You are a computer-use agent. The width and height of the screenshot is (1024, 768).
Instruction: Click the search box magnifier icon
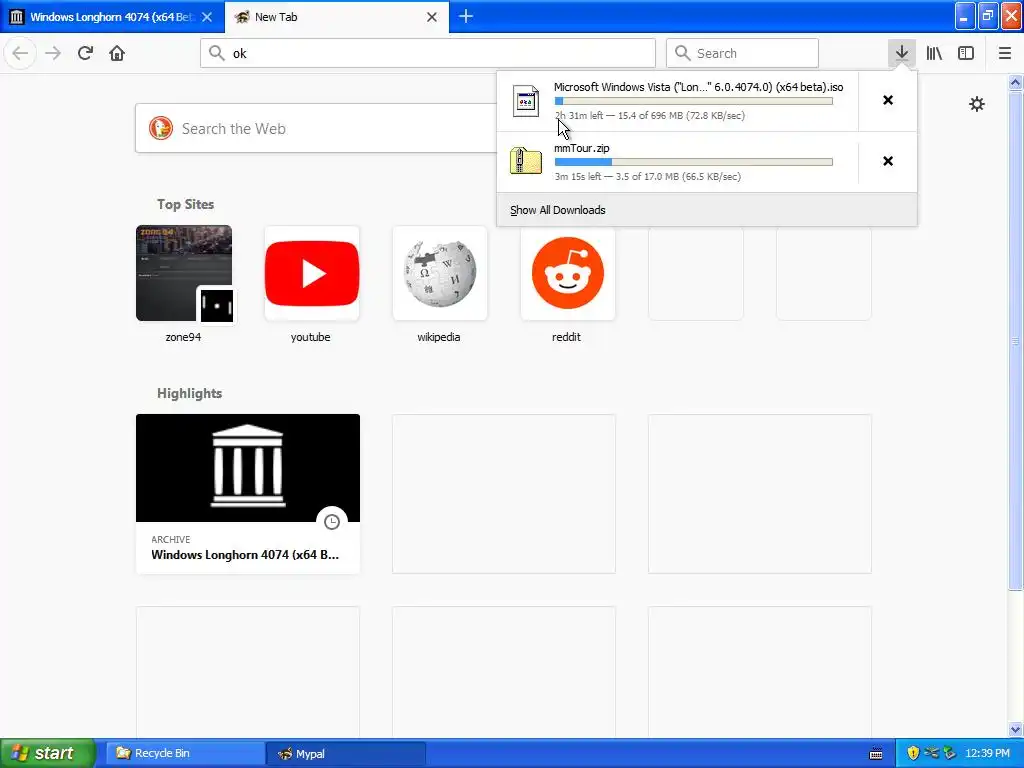(682, 53)
